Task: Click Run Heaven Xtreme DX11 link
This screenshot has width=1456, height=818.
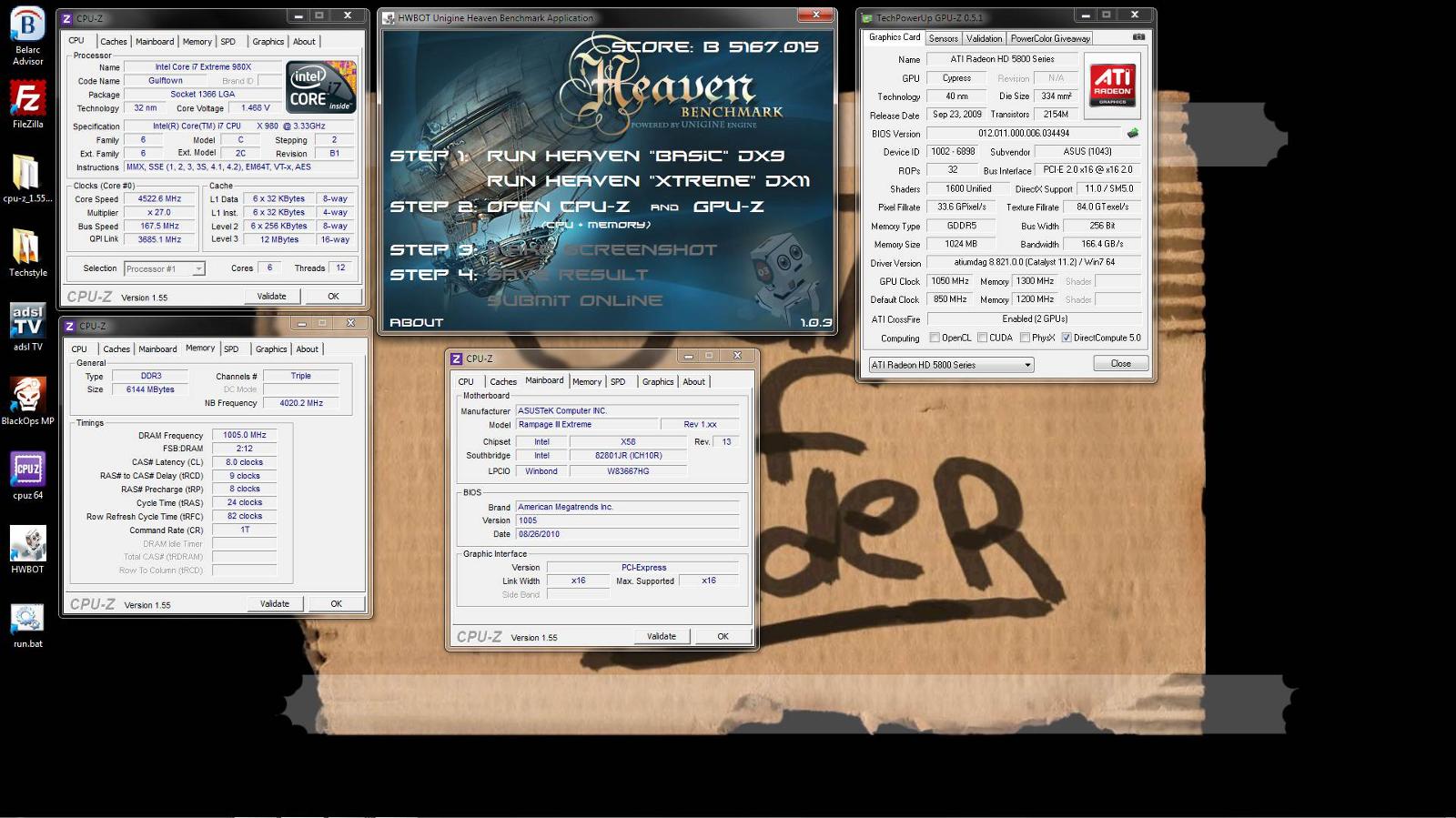Action: coord(648,181)
